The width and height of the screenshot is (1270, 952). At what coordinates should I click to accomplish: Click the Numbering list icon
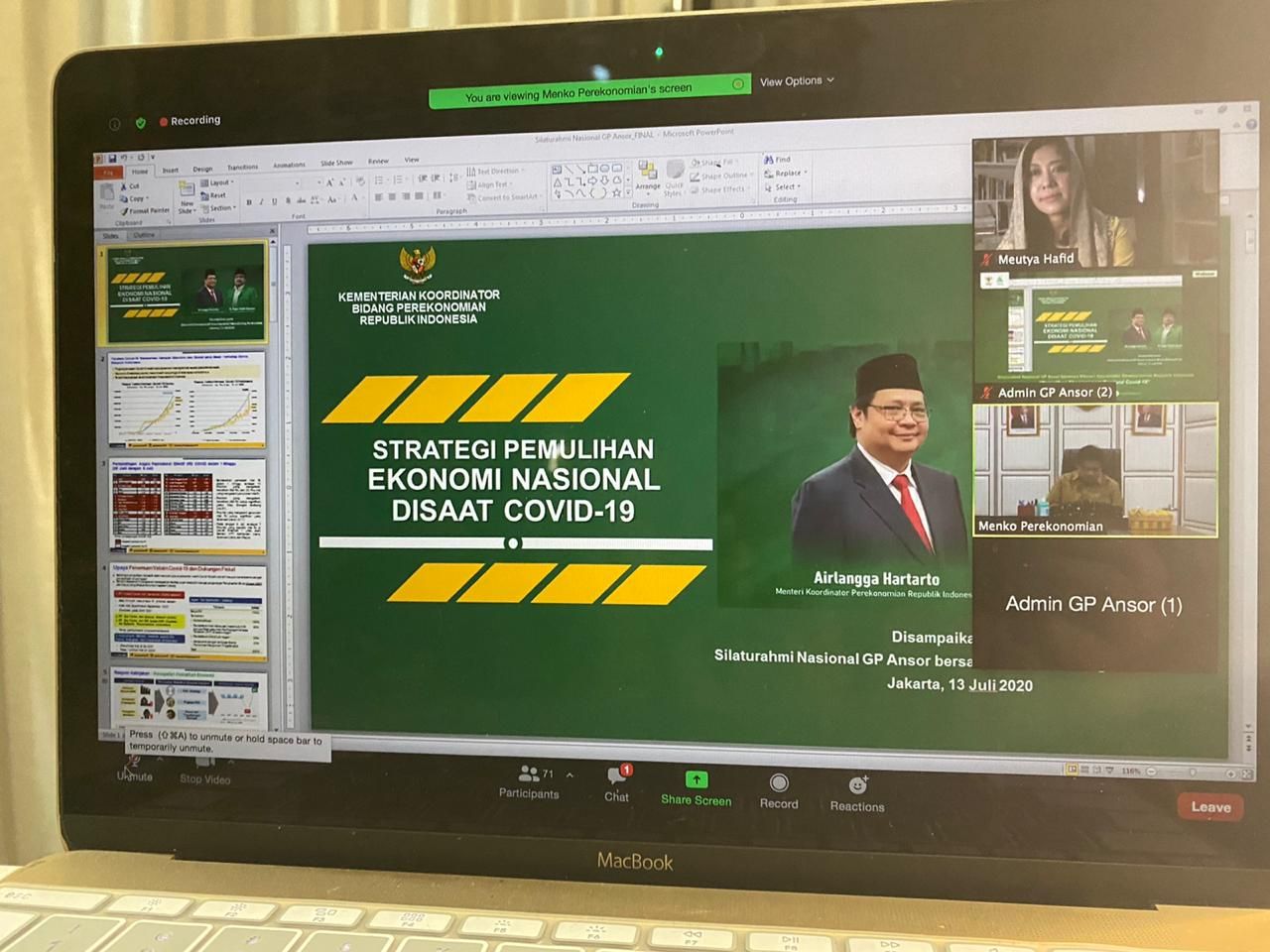(x=399, y=179)
